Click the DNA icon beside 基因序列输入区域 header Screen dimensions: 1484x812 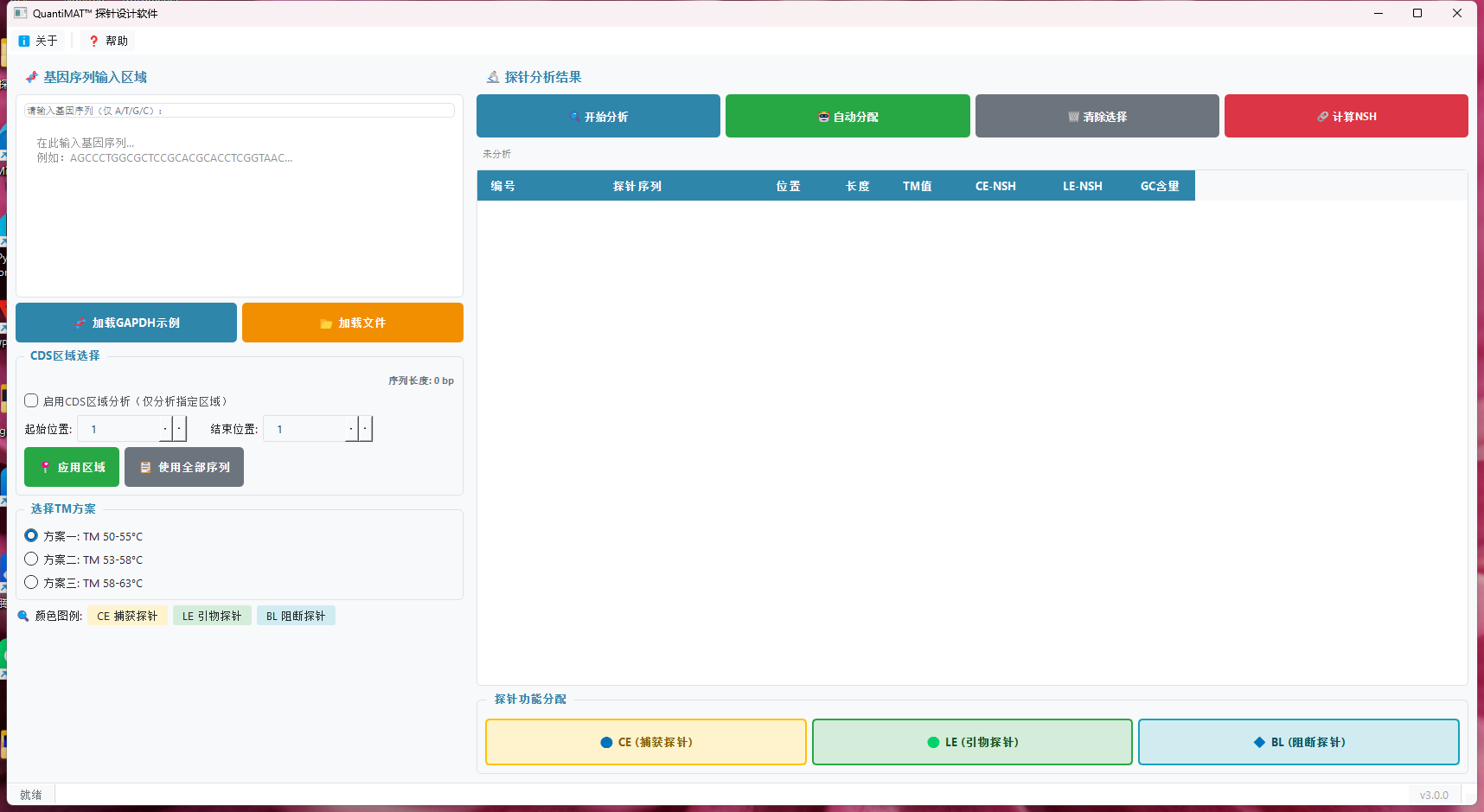(30, 77)
